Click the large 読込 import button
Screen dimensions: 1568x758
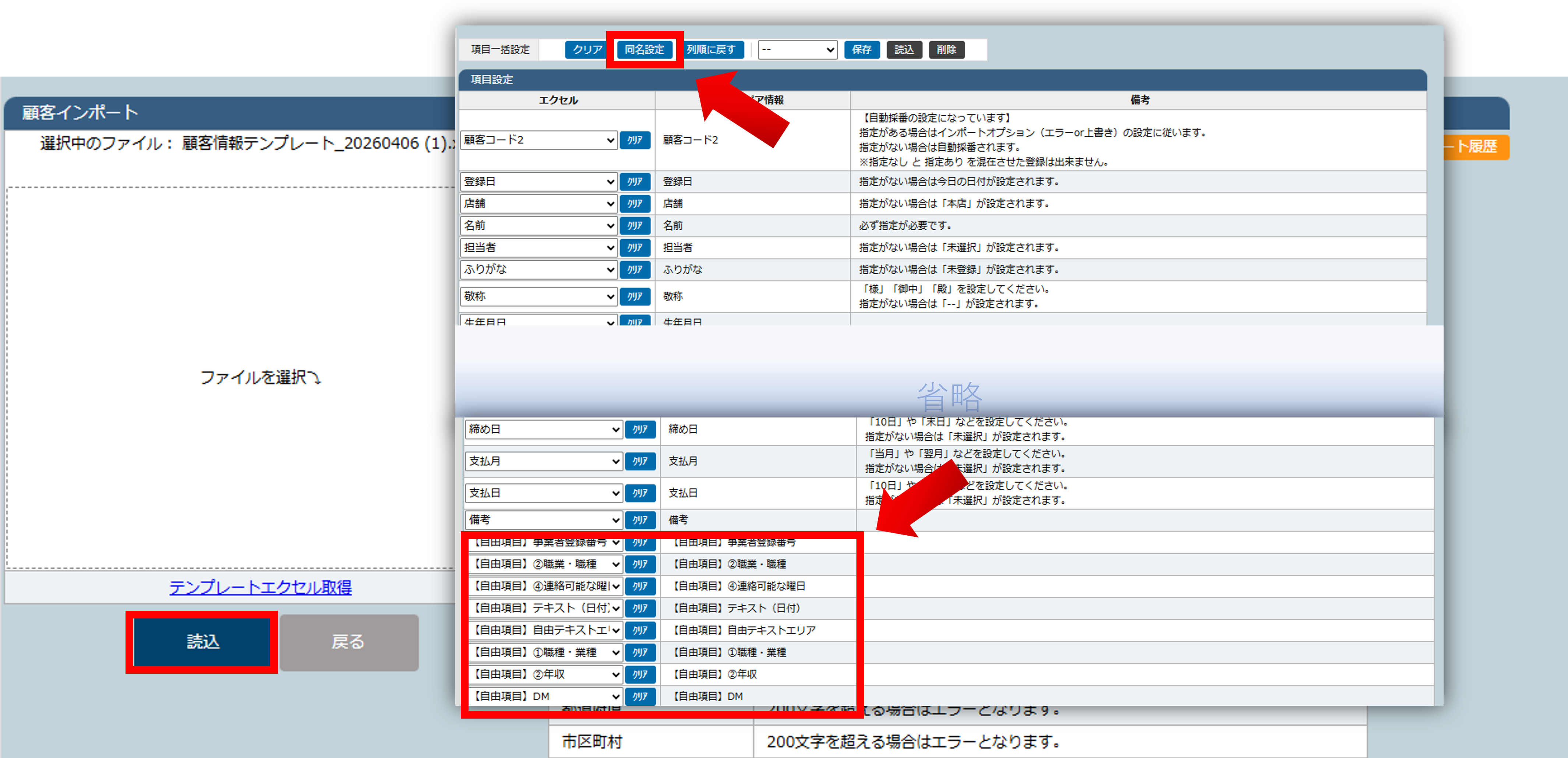click(x=202, y=642)
